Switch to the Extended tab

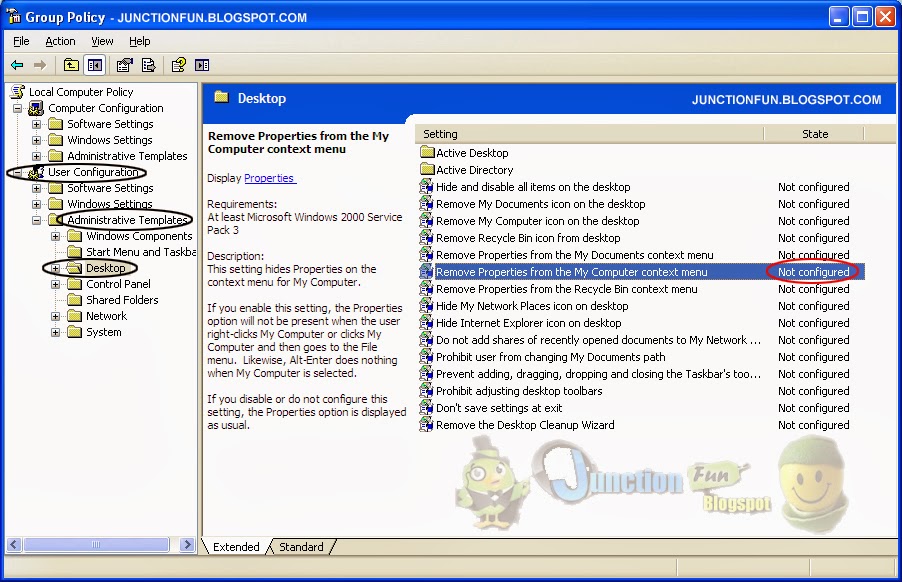[x=236, y=547]
